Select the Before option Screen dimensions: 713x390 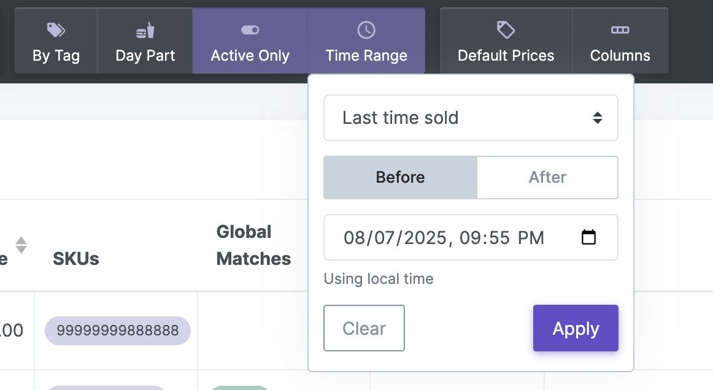pyautogui.click(x=400, y=177)
